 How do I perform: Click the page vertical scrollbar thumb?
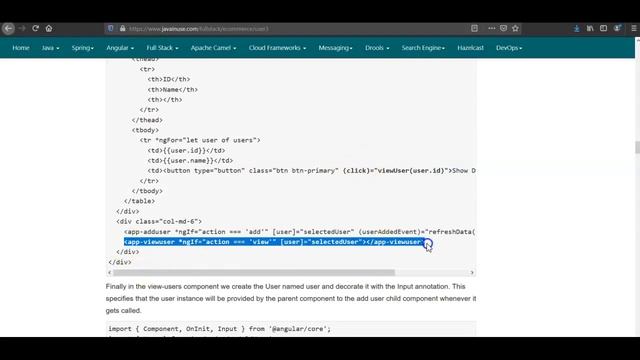click(637, 147)
